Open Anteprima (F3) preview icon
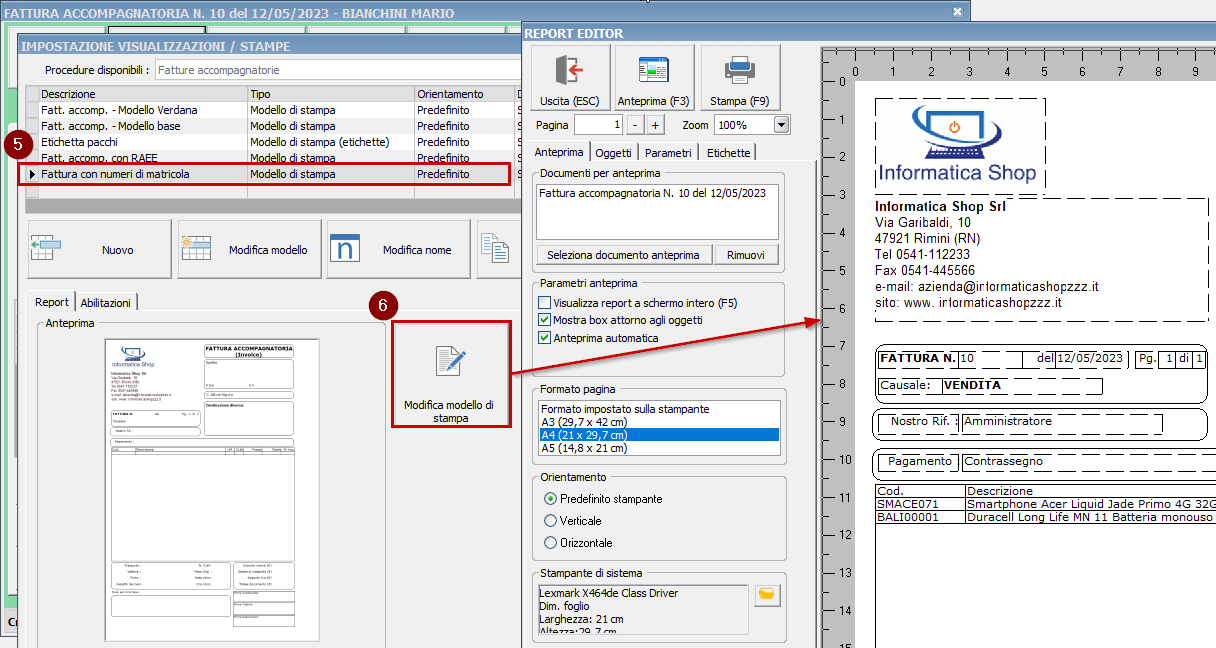 (654, 71)
